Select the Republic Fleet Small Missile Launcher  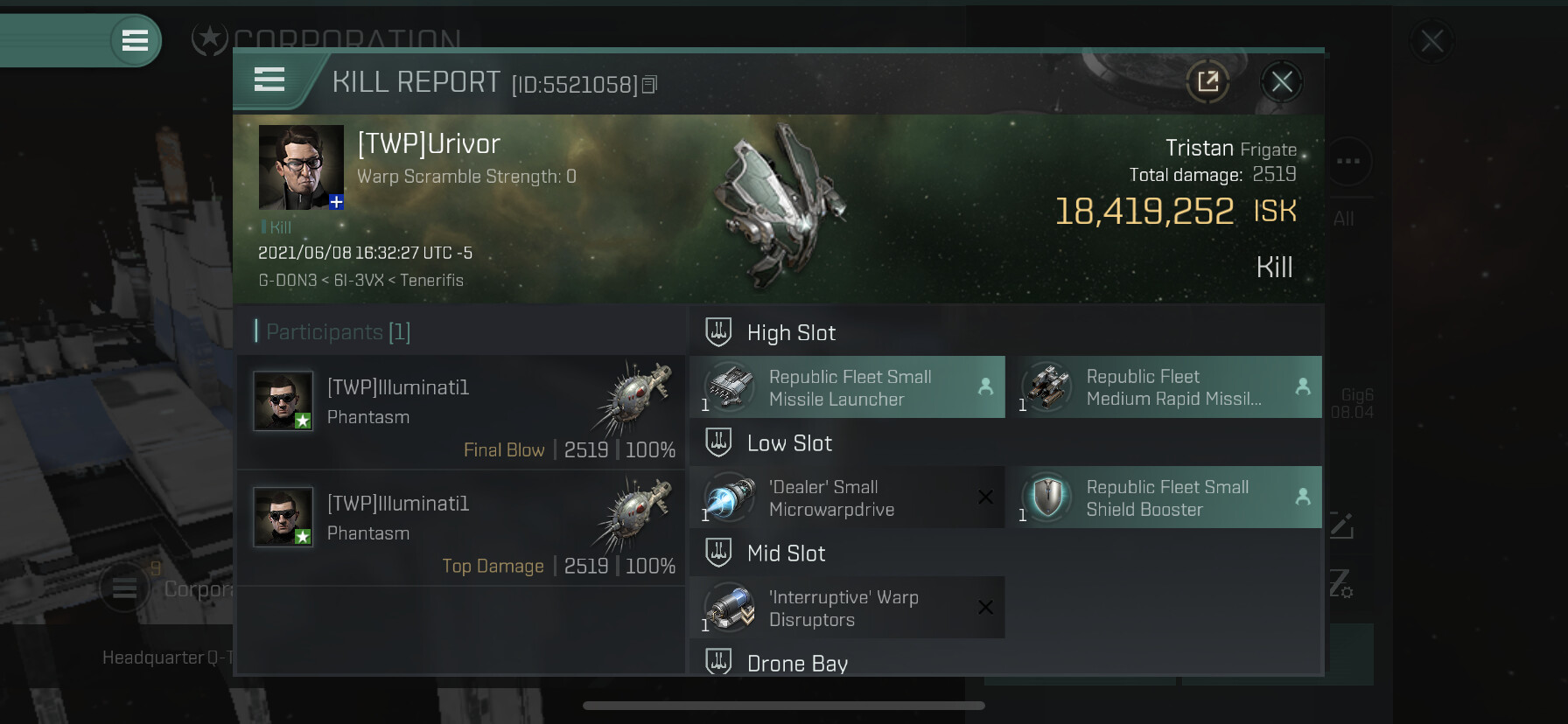click(x=847, y=387)
